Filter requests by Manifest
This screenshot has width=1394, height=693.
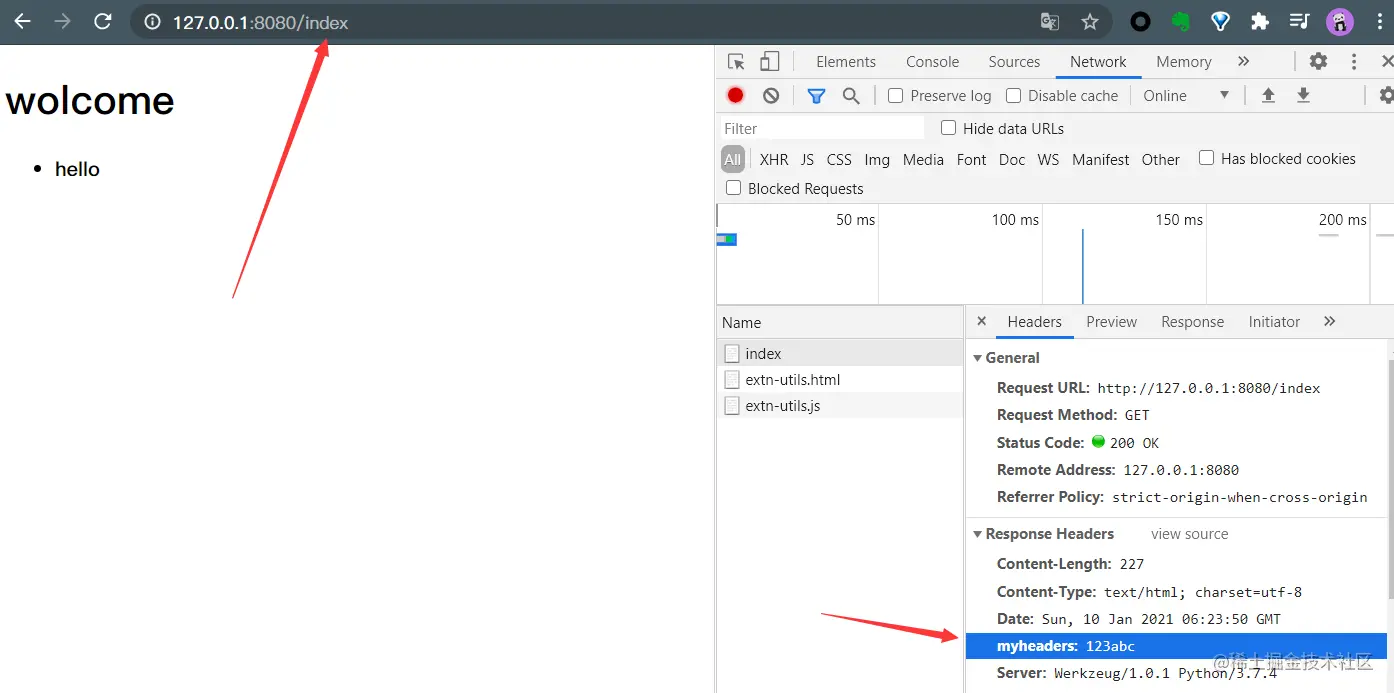point(1100,159)
